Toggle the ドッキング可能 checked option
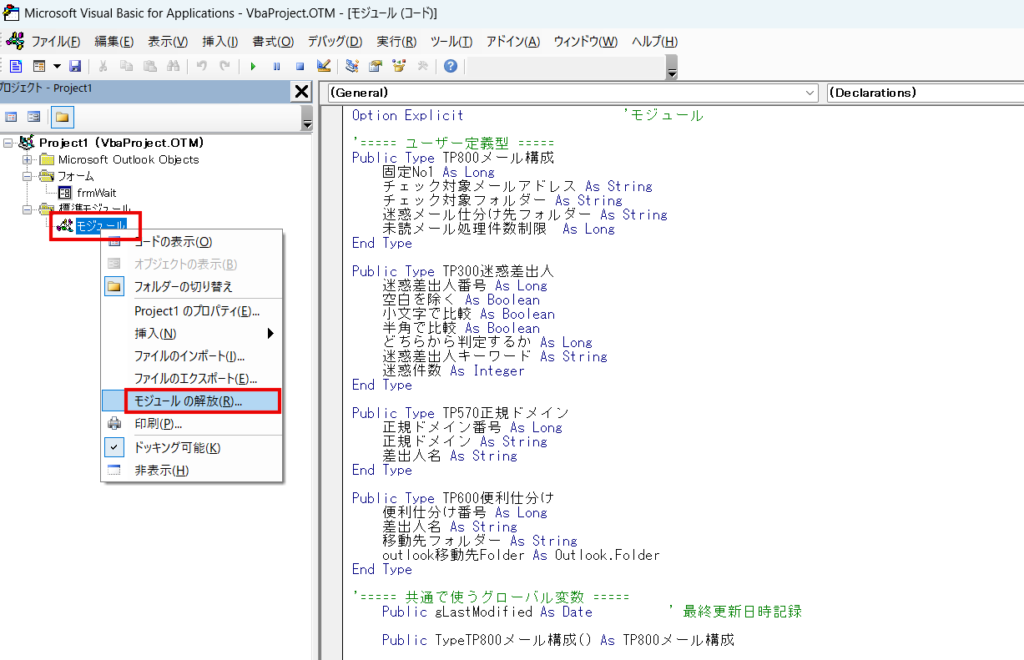Screen dimensions: 1024x660 [x=176, y=448]
